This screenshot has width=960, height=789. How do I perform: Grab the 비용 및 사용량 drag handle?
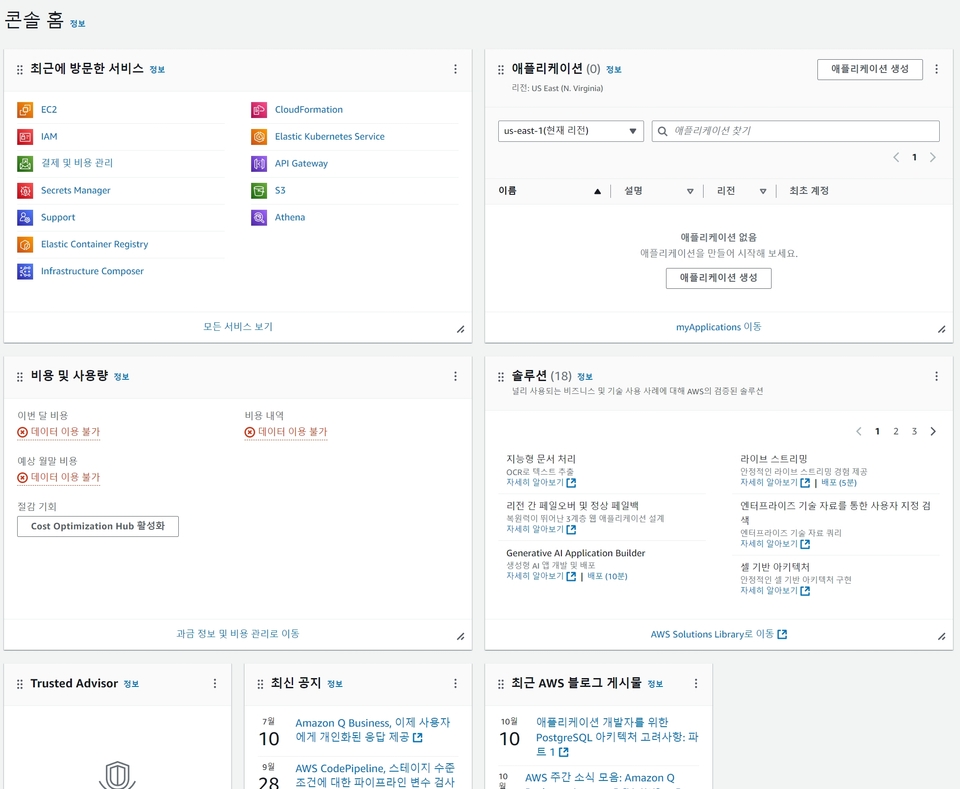[20, 376]
